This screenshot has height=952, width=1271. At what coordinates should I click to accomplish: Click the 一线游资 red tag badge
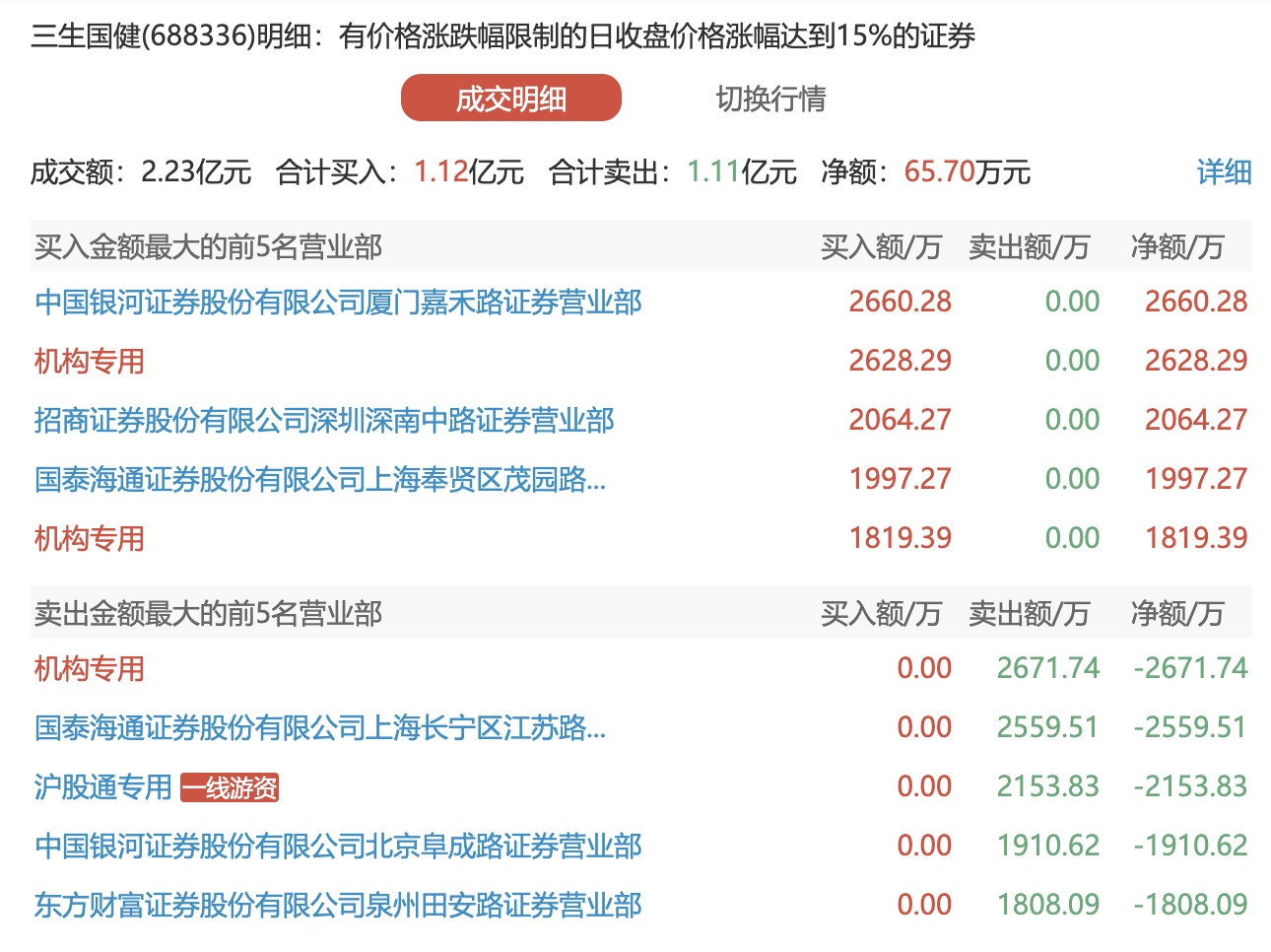(x=230, y=787)
